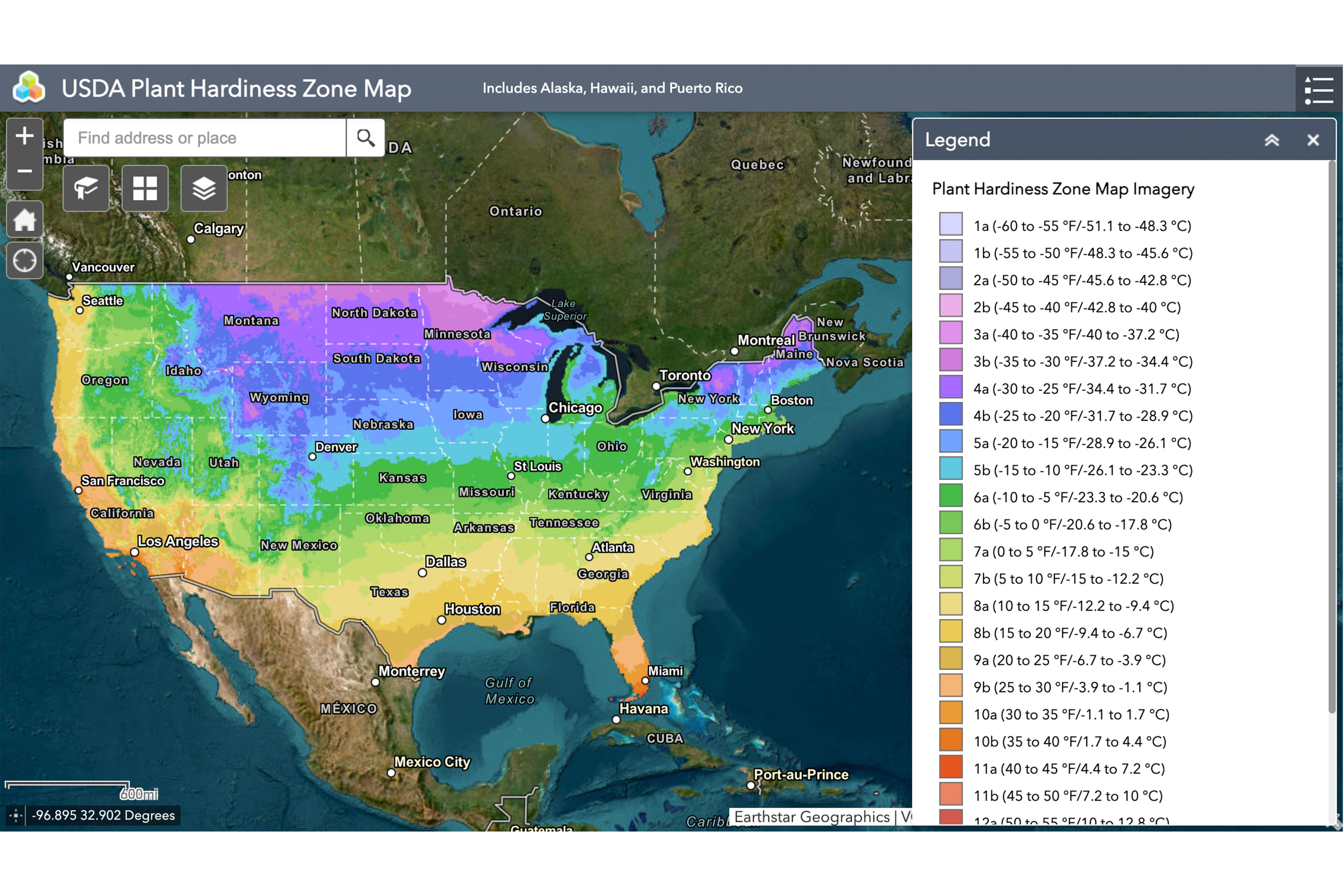The image size is (1344, 896).
Task: Click the 4a purple zone swatch
Action: (951, 388)
